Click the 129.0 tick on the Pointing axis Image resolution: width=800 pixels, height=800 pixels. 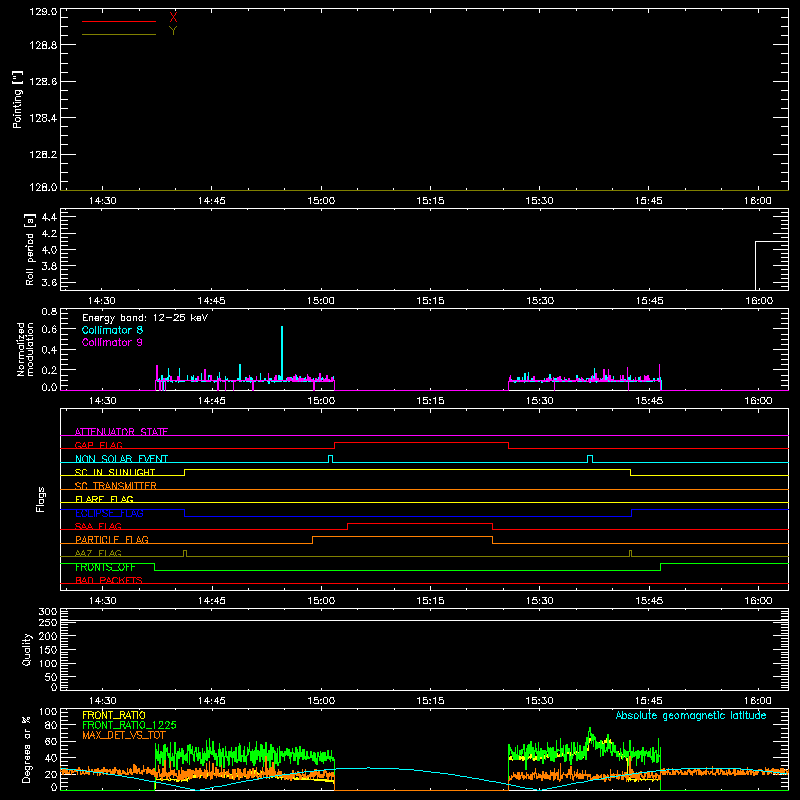(43, 12)
